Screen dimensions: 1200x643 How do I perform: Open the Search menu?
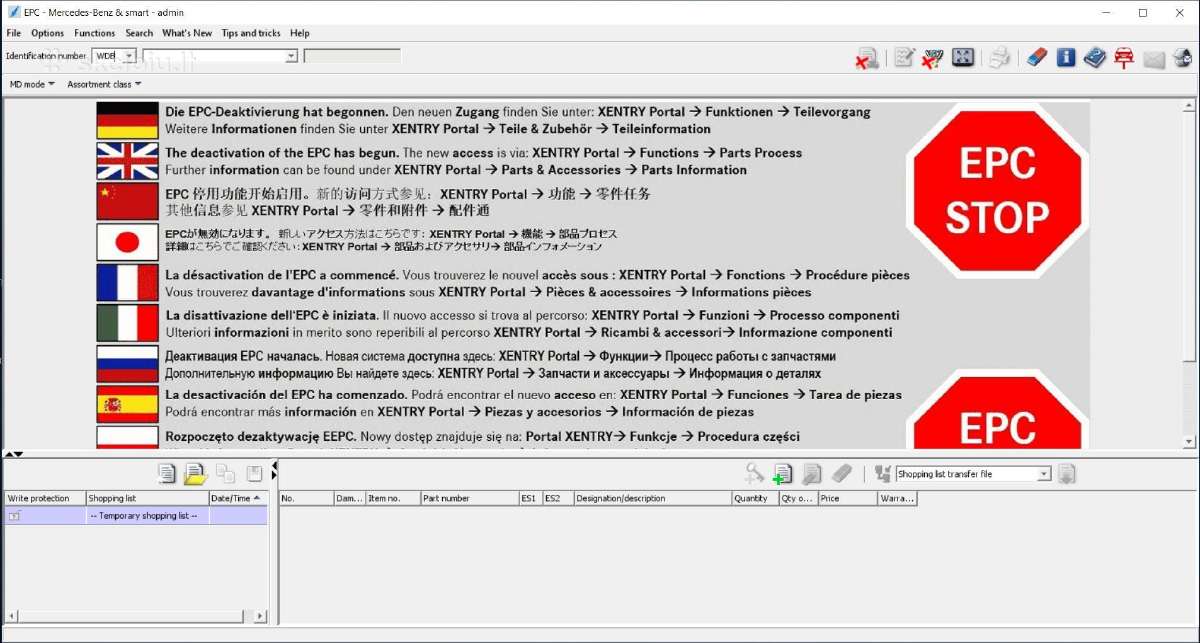tap(139, 33)
